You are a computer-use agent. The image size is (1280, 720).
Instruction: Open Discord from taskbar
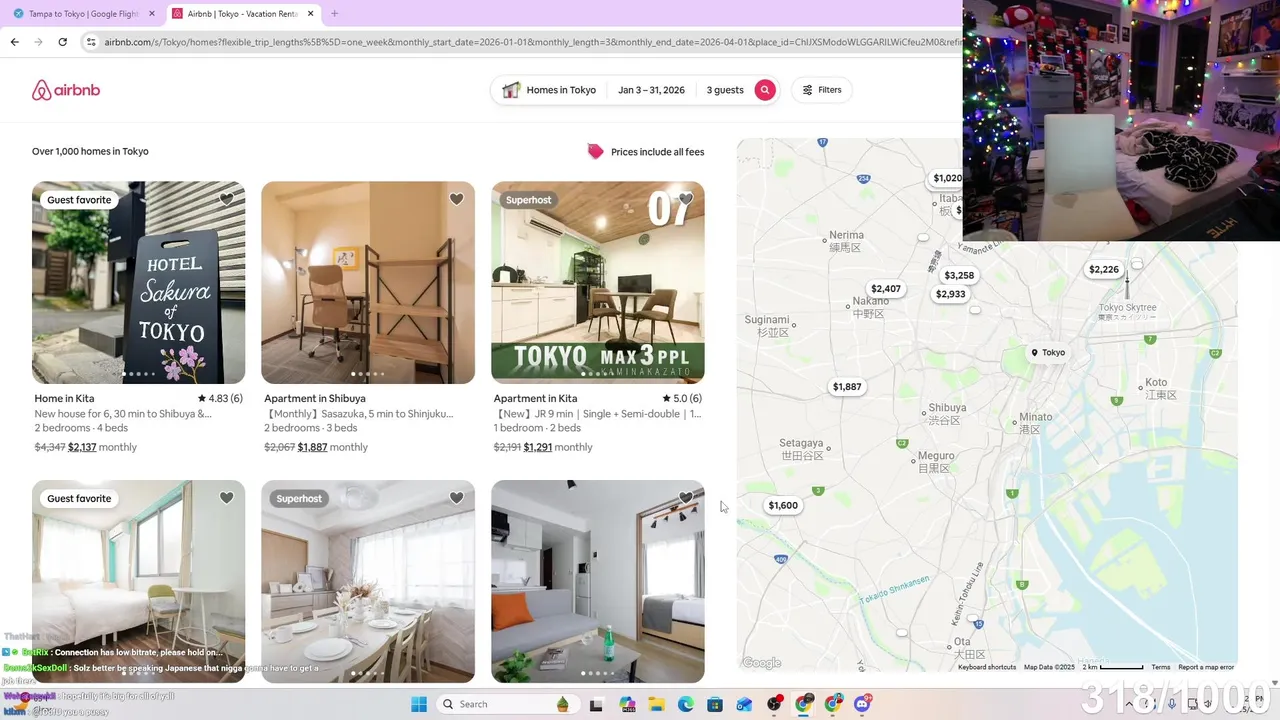(x=862, y=704)
